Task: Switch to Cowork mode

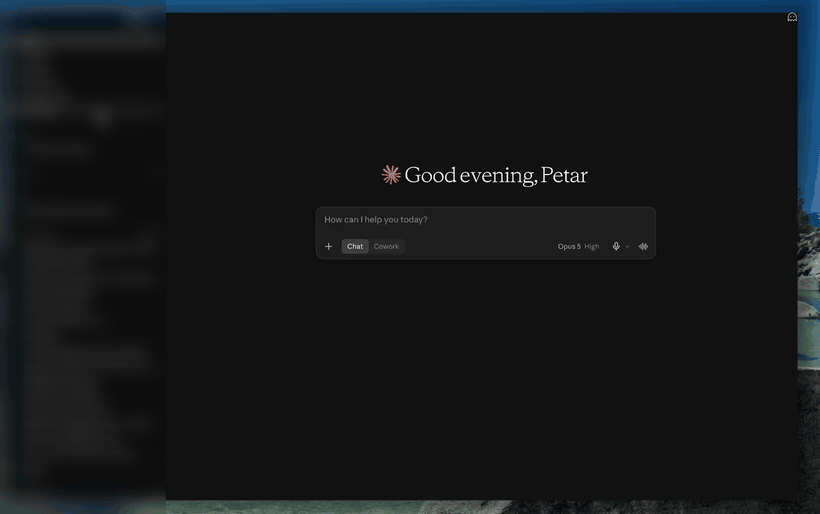Action: pos(386,246)
